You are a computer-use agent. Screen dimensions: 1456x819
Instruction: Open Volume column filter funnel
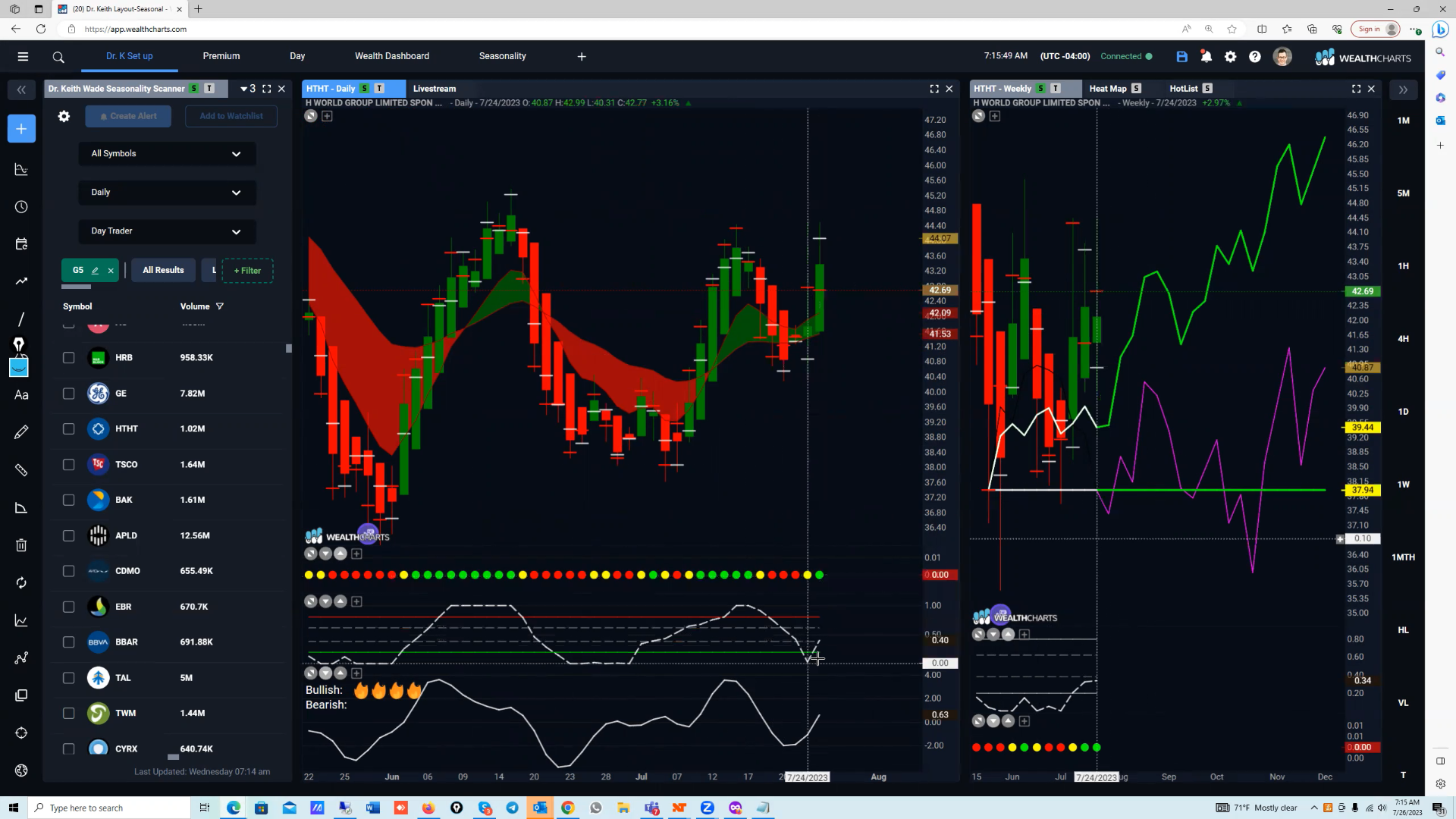point(220,306)
